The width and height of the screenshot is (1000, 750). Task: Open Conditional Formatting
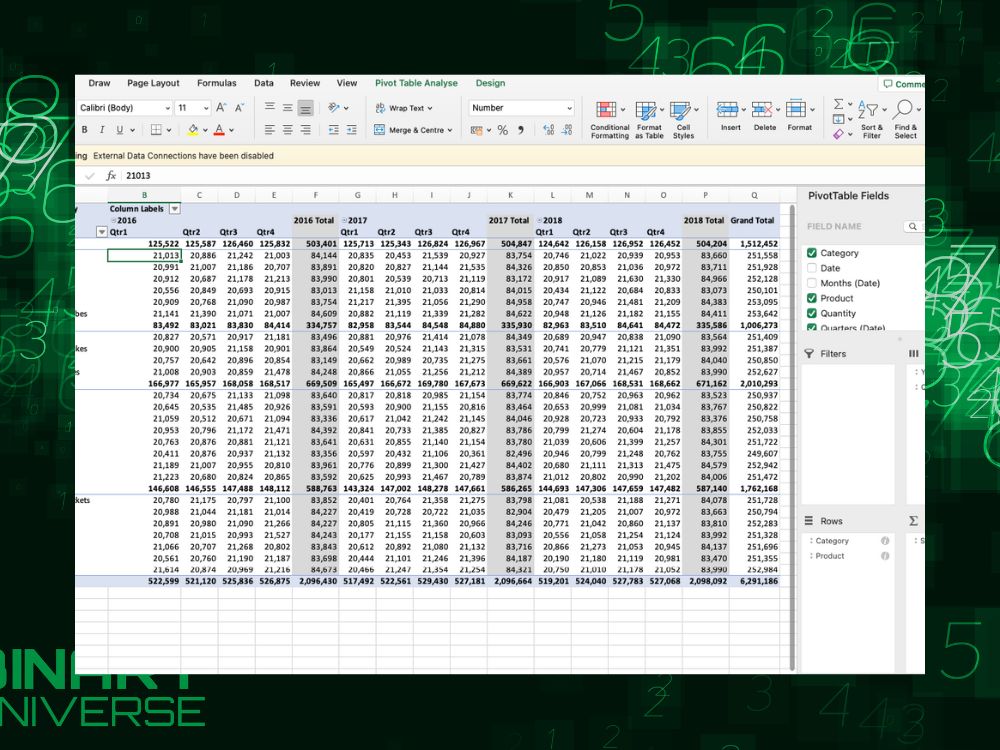(609, 119)
